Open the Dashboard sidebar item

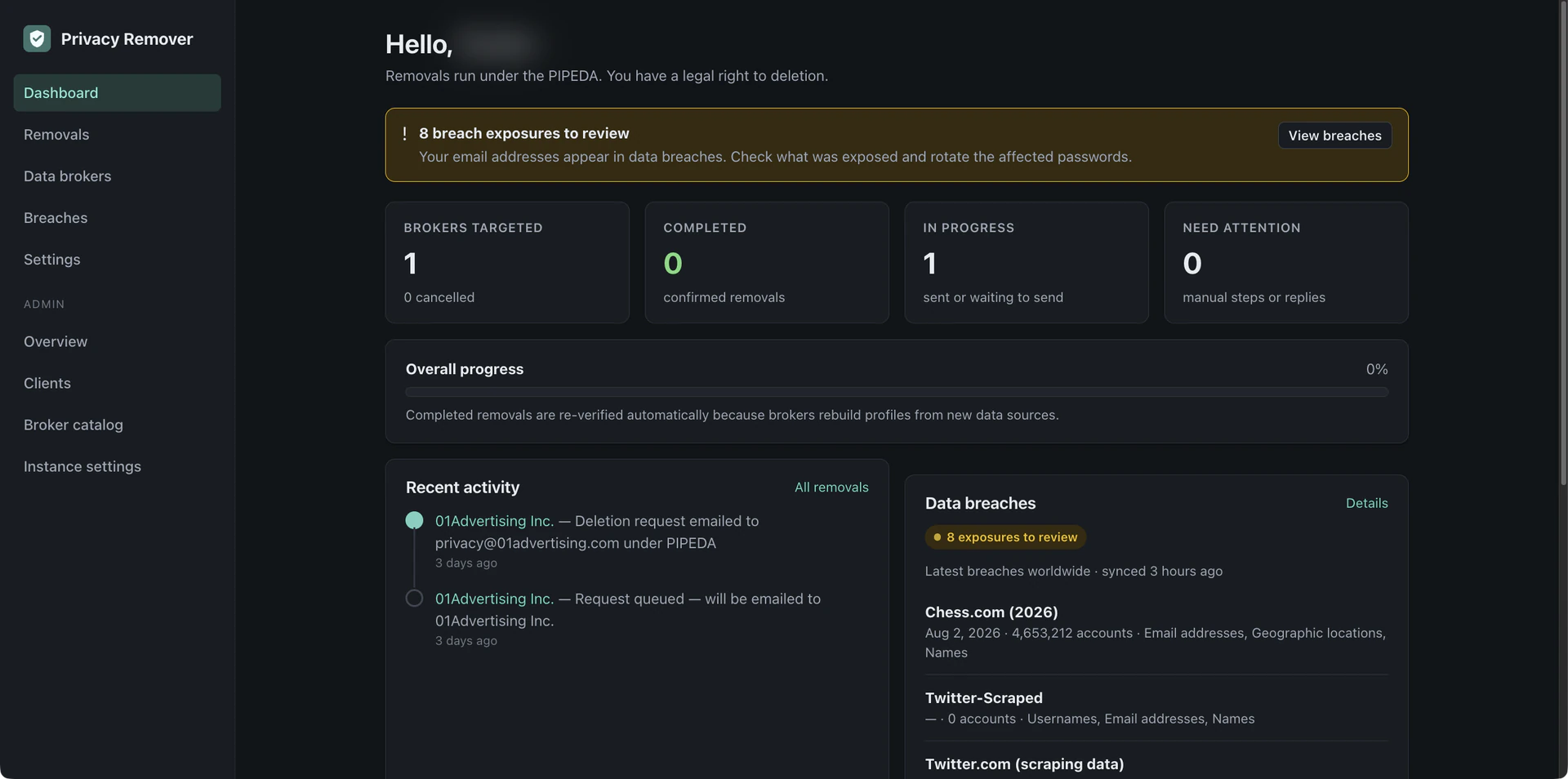click(117, 93)
